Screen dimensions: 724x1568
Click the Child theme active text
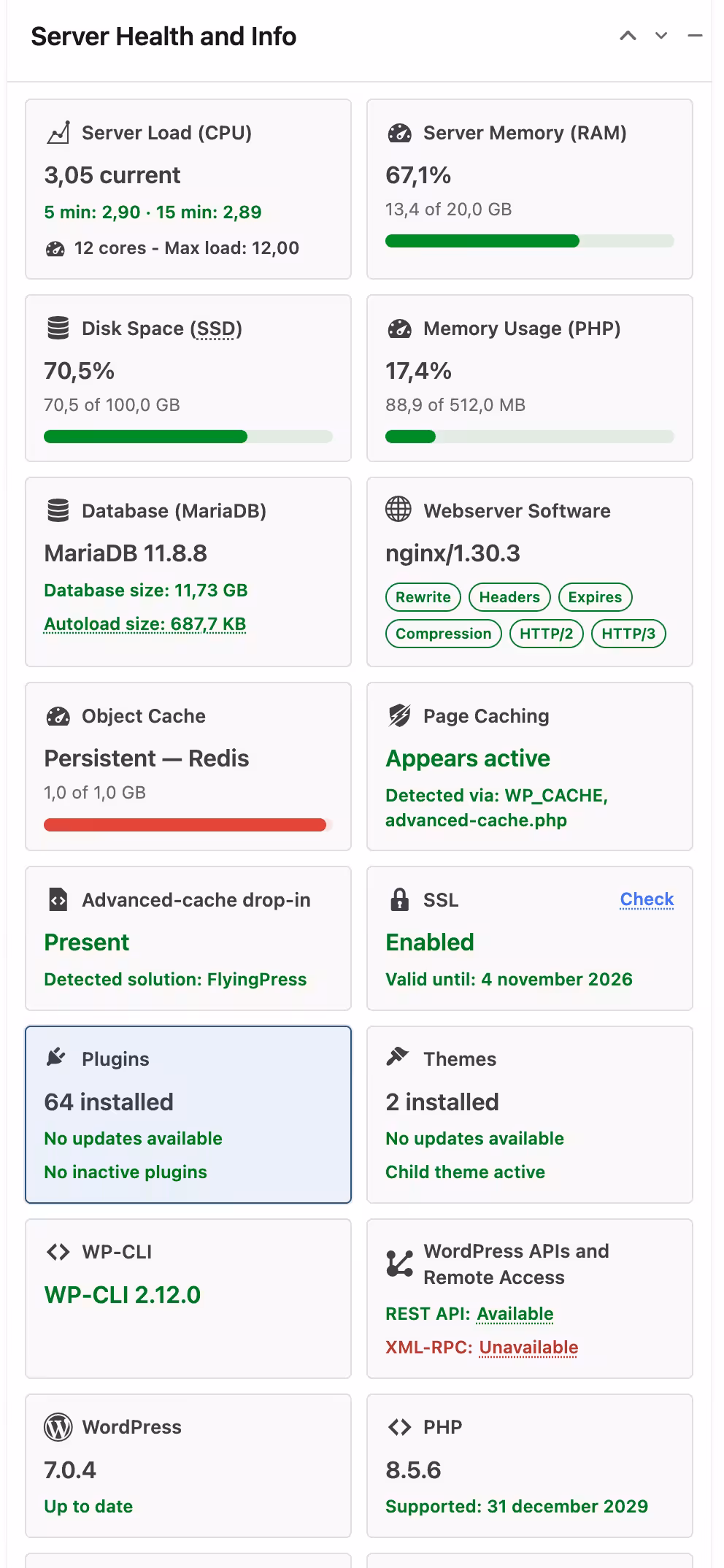point(466,1172)
